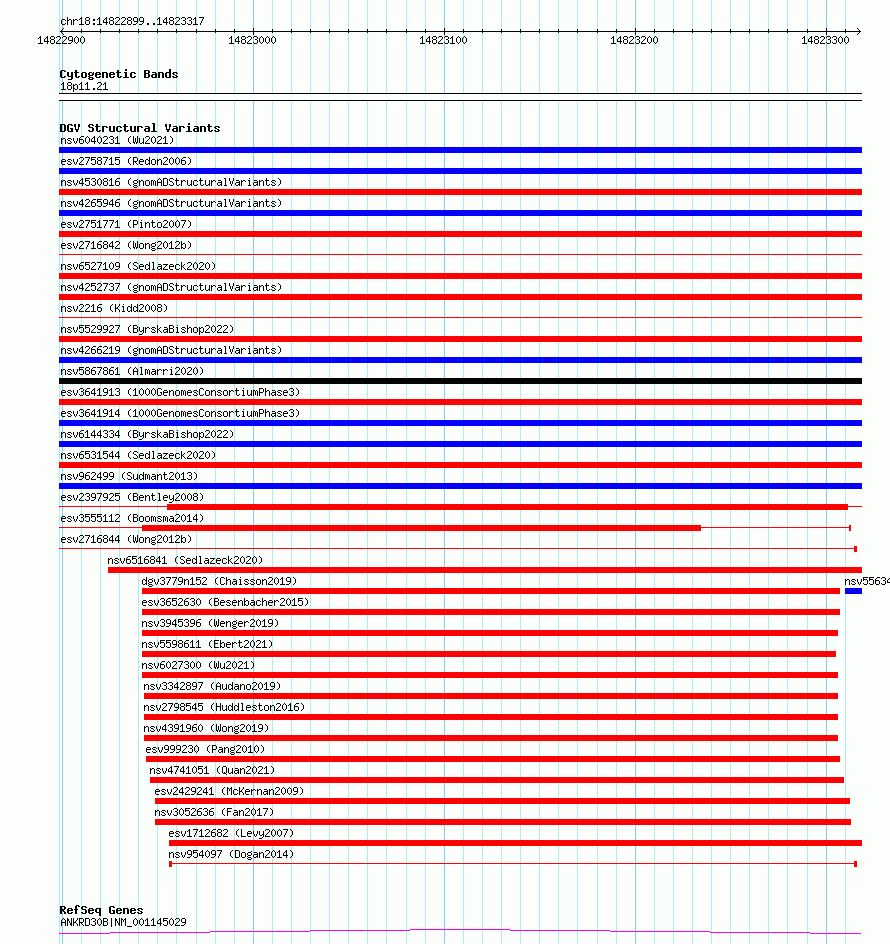Click the Cytogenetic Bands track title
890x944 pixels.
[119, 74]
